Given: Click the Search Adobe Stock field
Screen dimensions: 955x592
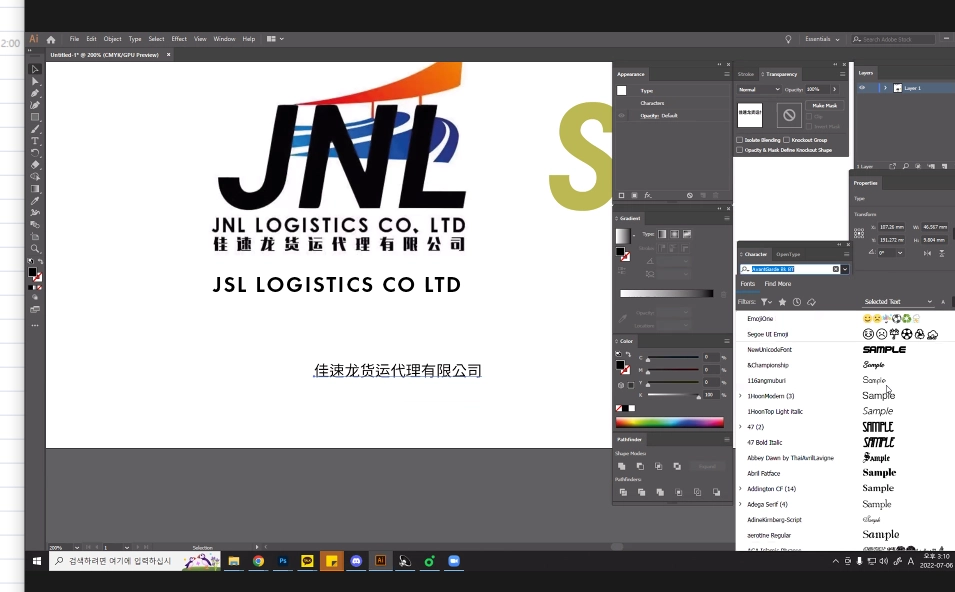Looking at the screenshot, I should coord(893,39).
